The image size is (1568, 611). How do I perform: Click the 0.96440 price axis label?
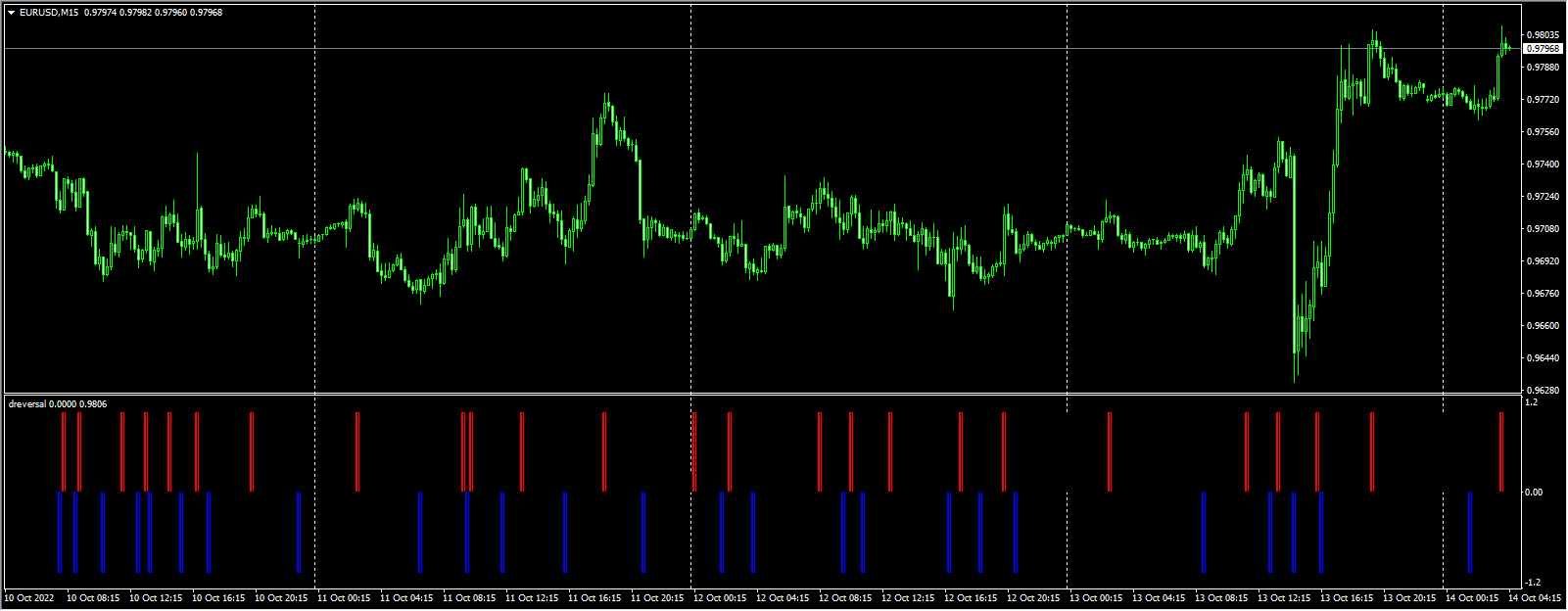pyautogui.click(x=1544, y=358)
